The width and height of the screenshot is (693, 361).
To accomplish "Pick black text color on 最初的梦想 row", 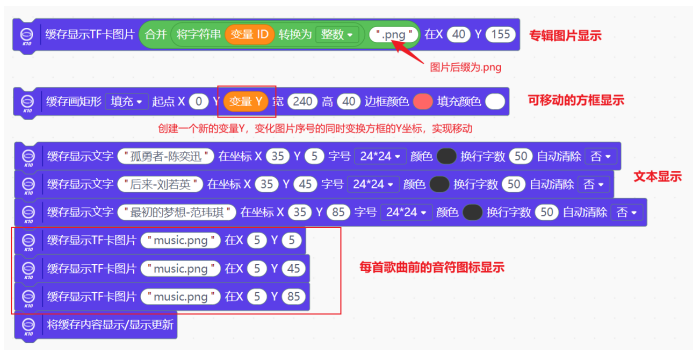I will pos(472,212).
